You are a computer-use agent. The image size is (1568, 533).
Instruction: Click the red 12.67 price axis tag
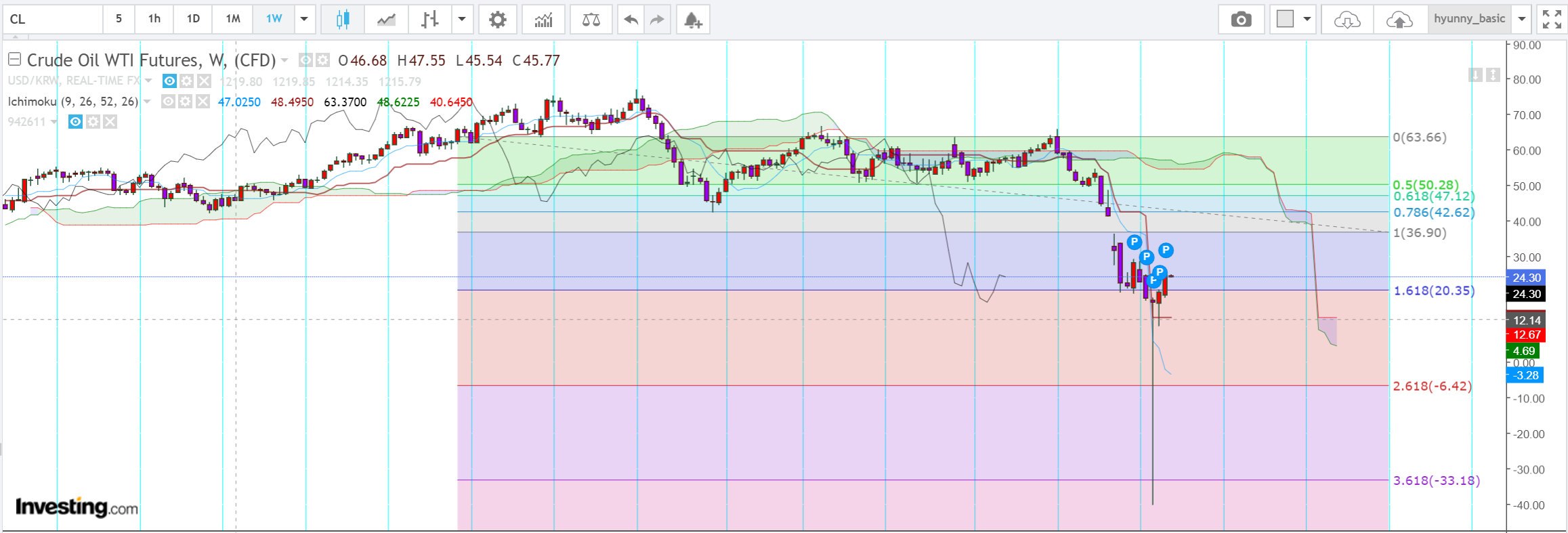pyautogui.click(x=1526, y=335)
